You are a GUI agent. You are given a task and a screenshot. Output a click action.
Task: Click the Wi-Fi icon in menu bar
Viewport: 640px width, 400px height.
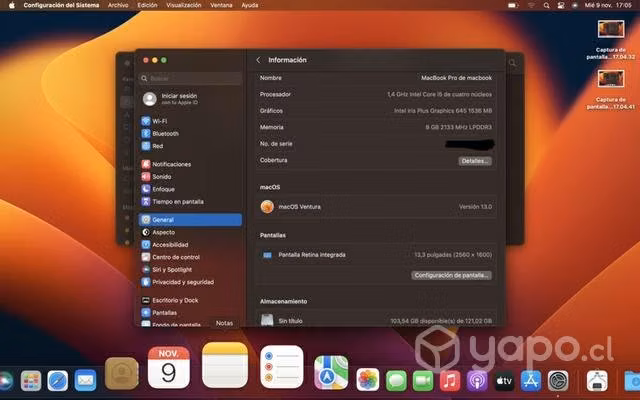531,5
